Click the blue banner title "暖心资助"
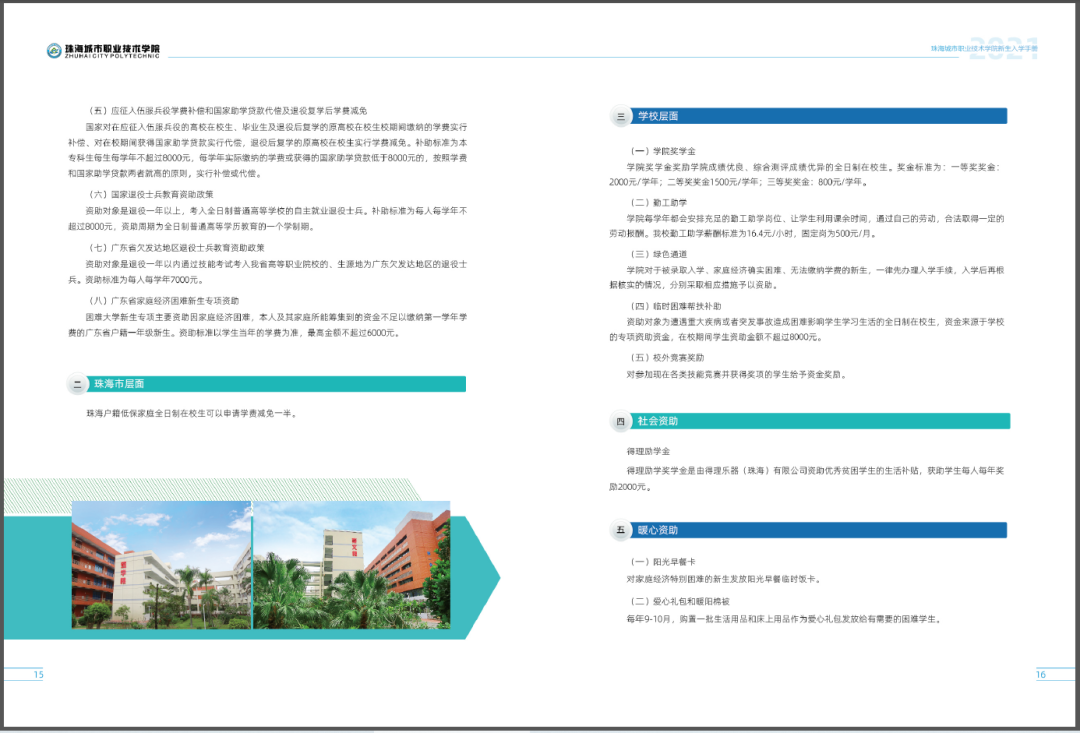Image resolution: width=1080 pixels, height=733 pixels. 658,530
